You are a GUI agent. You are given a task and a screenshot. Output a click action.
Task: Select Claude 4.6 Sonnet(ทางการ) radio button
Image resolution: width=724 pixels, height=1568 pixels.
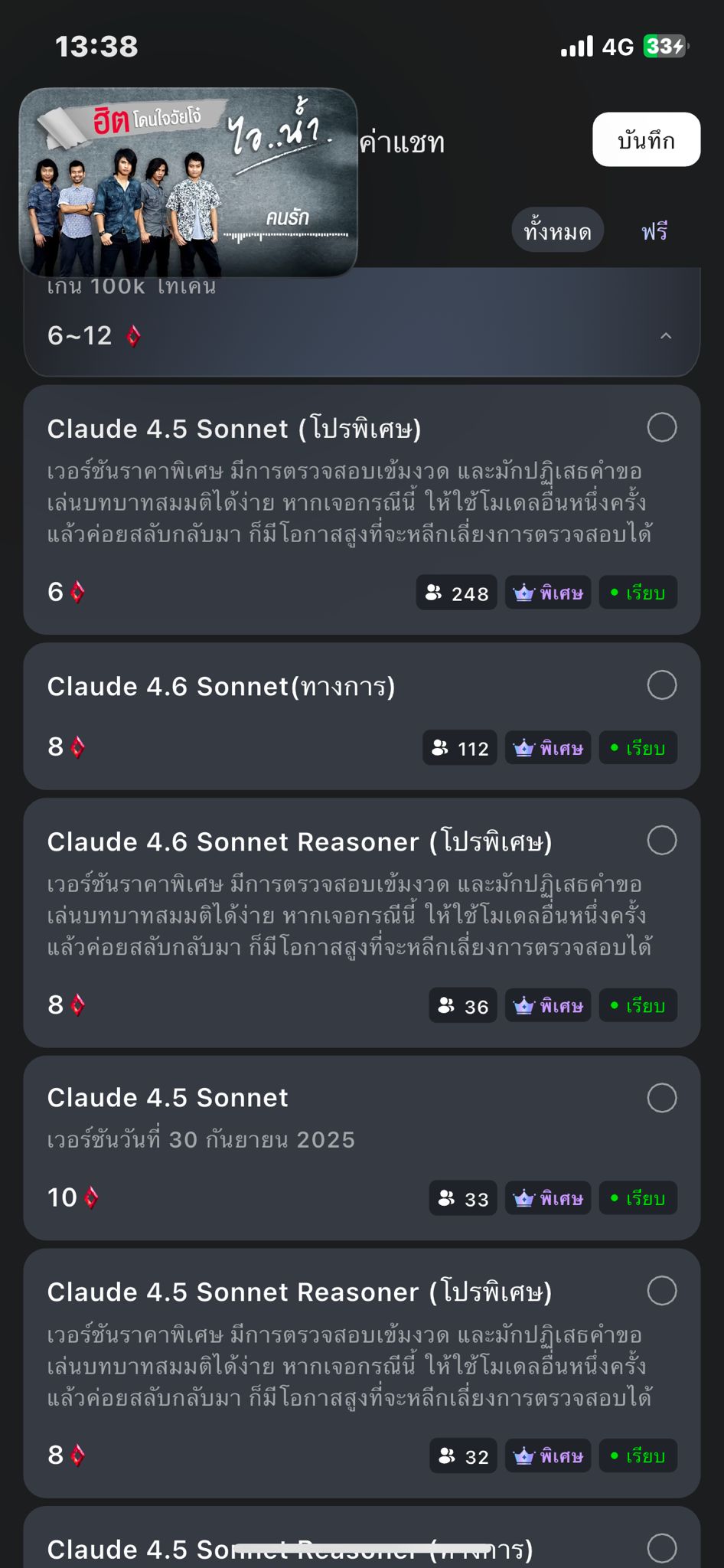click(x=662, y=685)
